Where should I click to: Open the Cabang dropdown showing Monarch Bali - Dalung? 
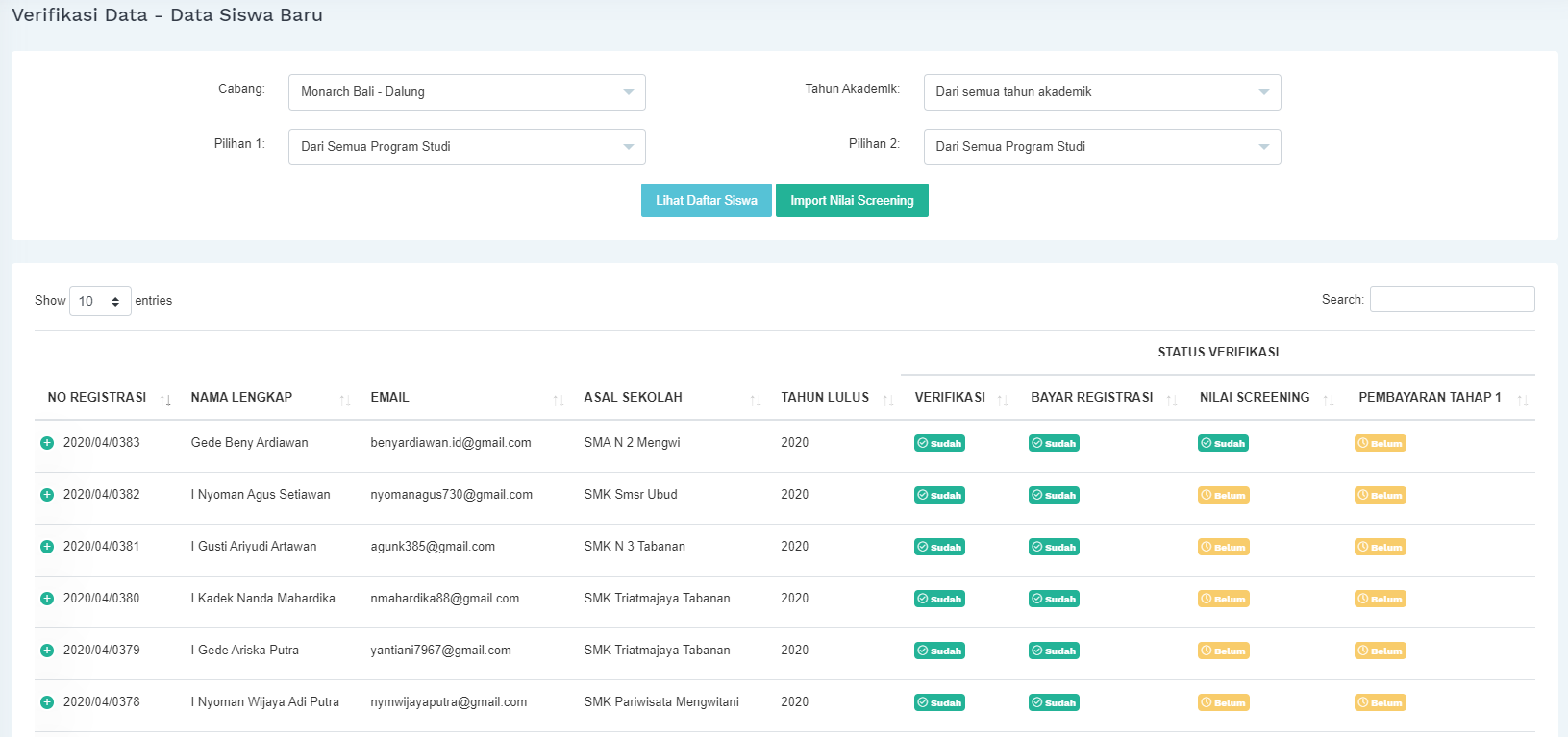[x=466, y=92]
